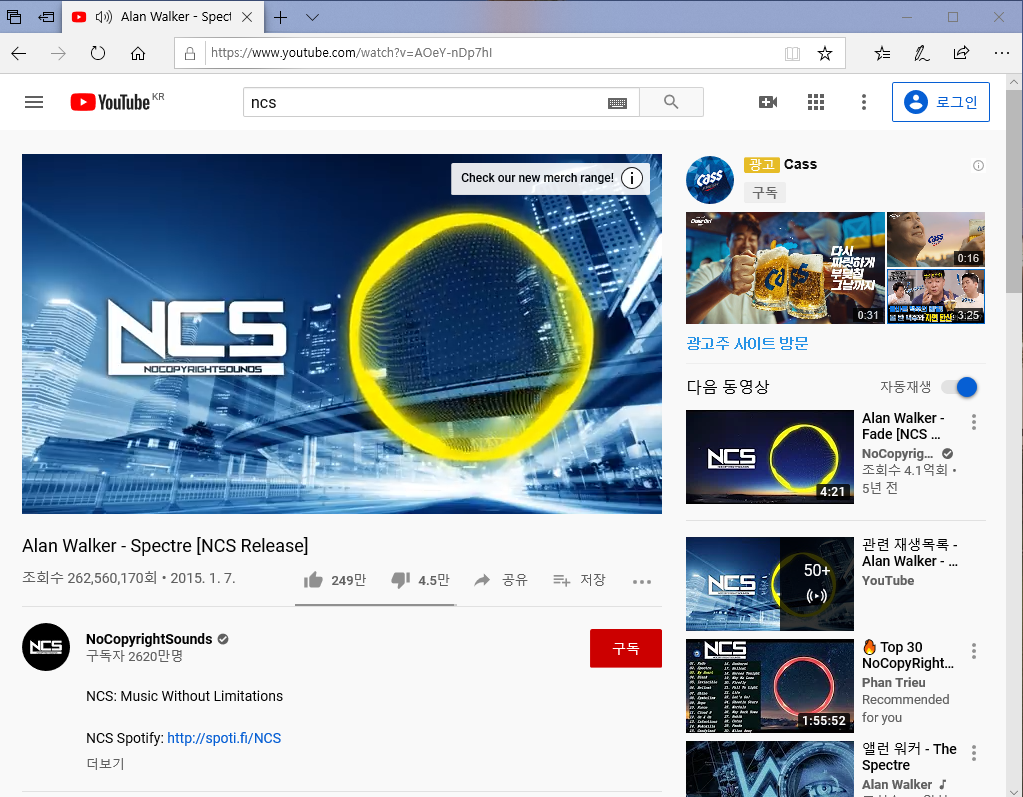1023x797 pixels.
Task: Add page to favorites star
Action: pyautogui.click(x=825, y=53)
